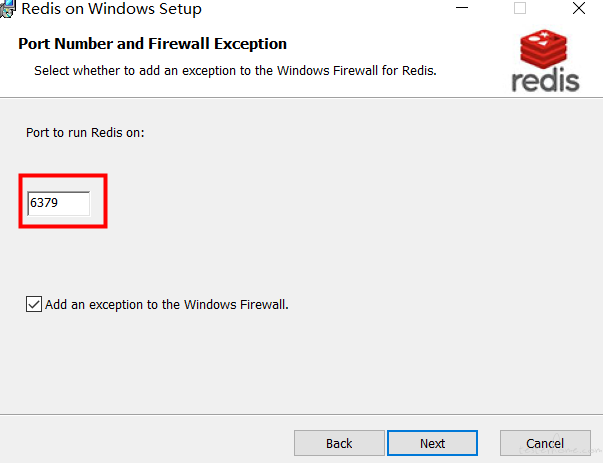Viewport: 603px width, 463px height.
Task: Click the disabled maximize window button
Action: click(x=520, y=8)
